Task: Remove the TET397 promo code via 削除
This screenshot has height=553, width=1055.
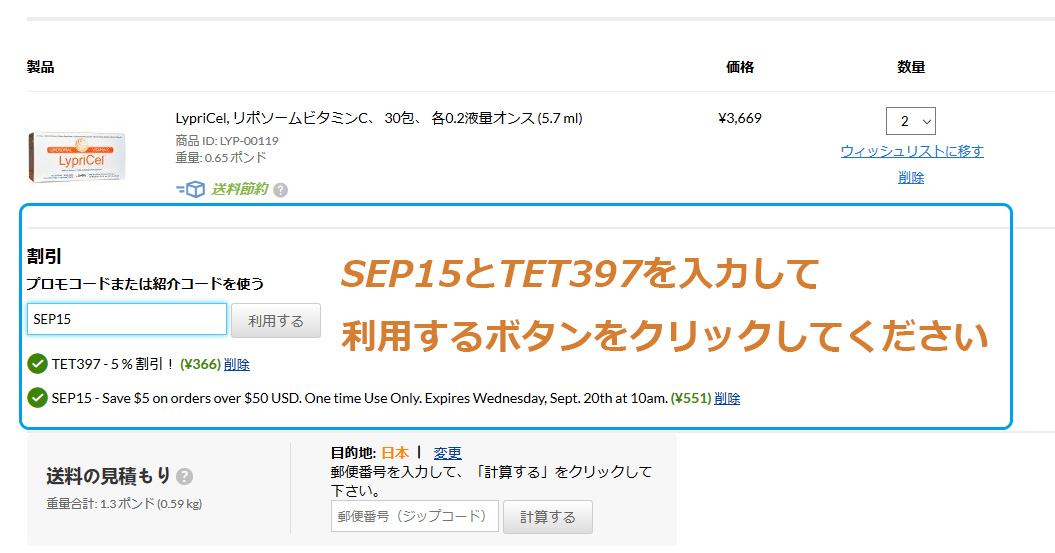Action: [x=237, y=364]
